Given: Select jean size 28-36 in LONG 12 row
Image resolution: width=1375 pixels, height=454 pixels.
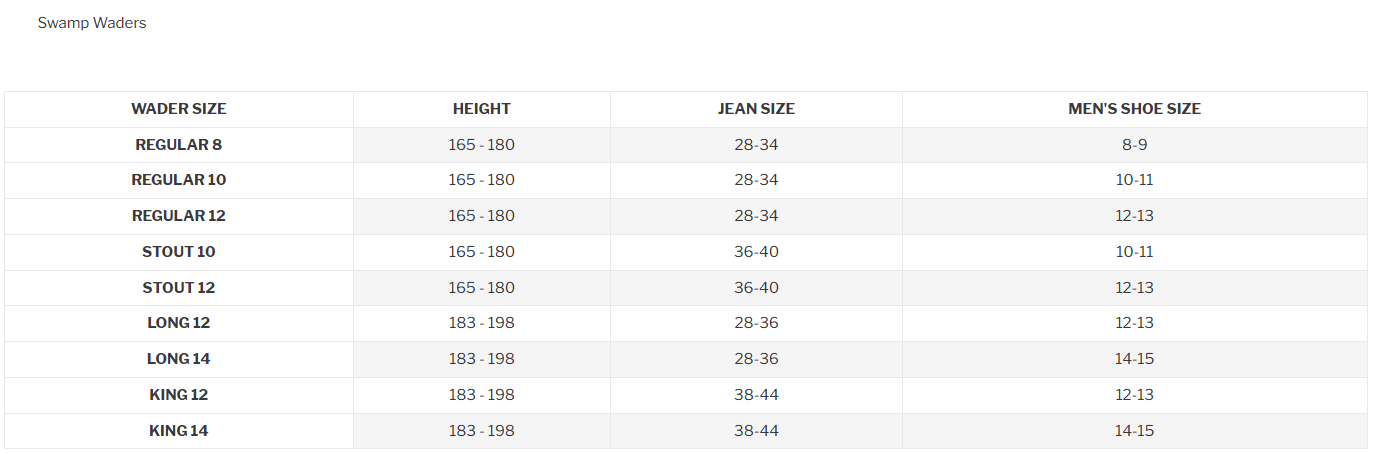Looking at the screenshot, I should point(756,323).
